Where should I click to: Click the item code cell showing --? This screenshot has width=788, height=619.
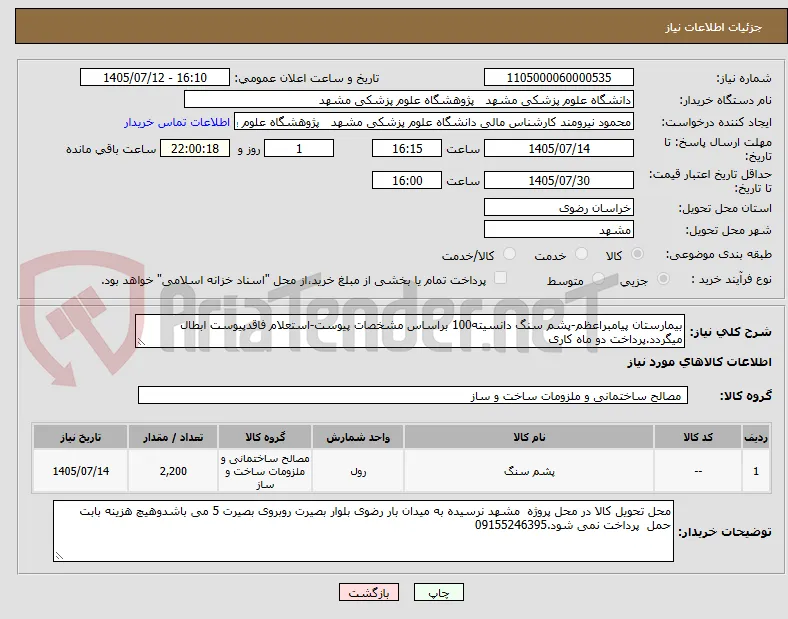click(x=698, y=471)
